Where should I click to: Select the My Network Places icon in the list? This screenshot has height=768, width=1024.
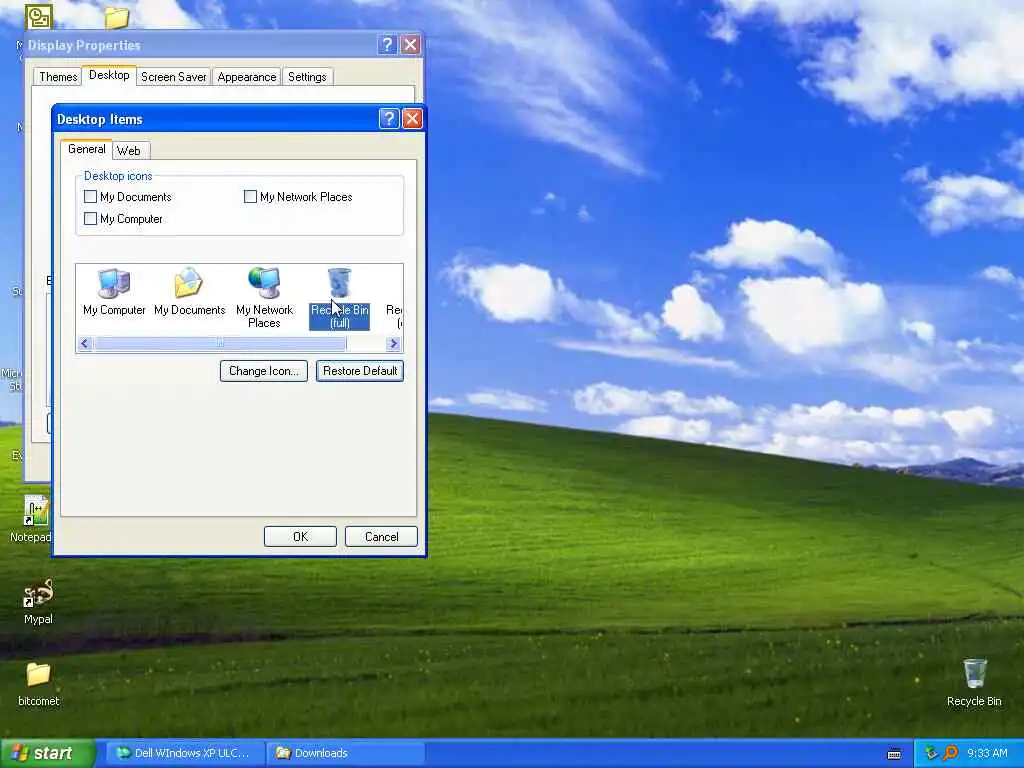point(264,298)
